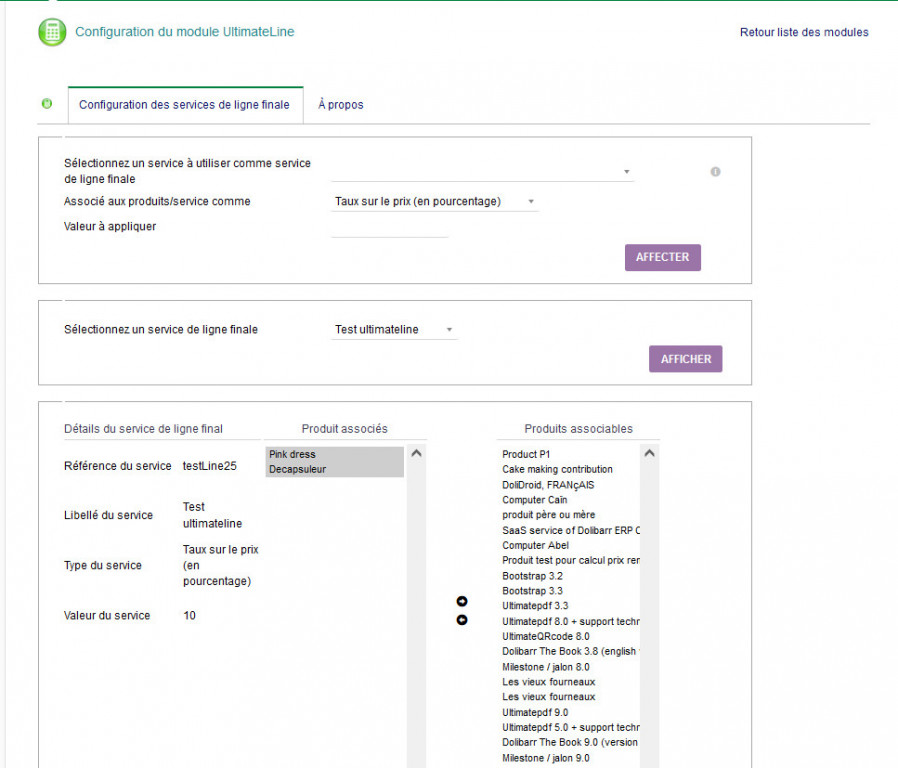
Task: Select 'Decapsuleur' in associated products list
Action: click(334, 469)
